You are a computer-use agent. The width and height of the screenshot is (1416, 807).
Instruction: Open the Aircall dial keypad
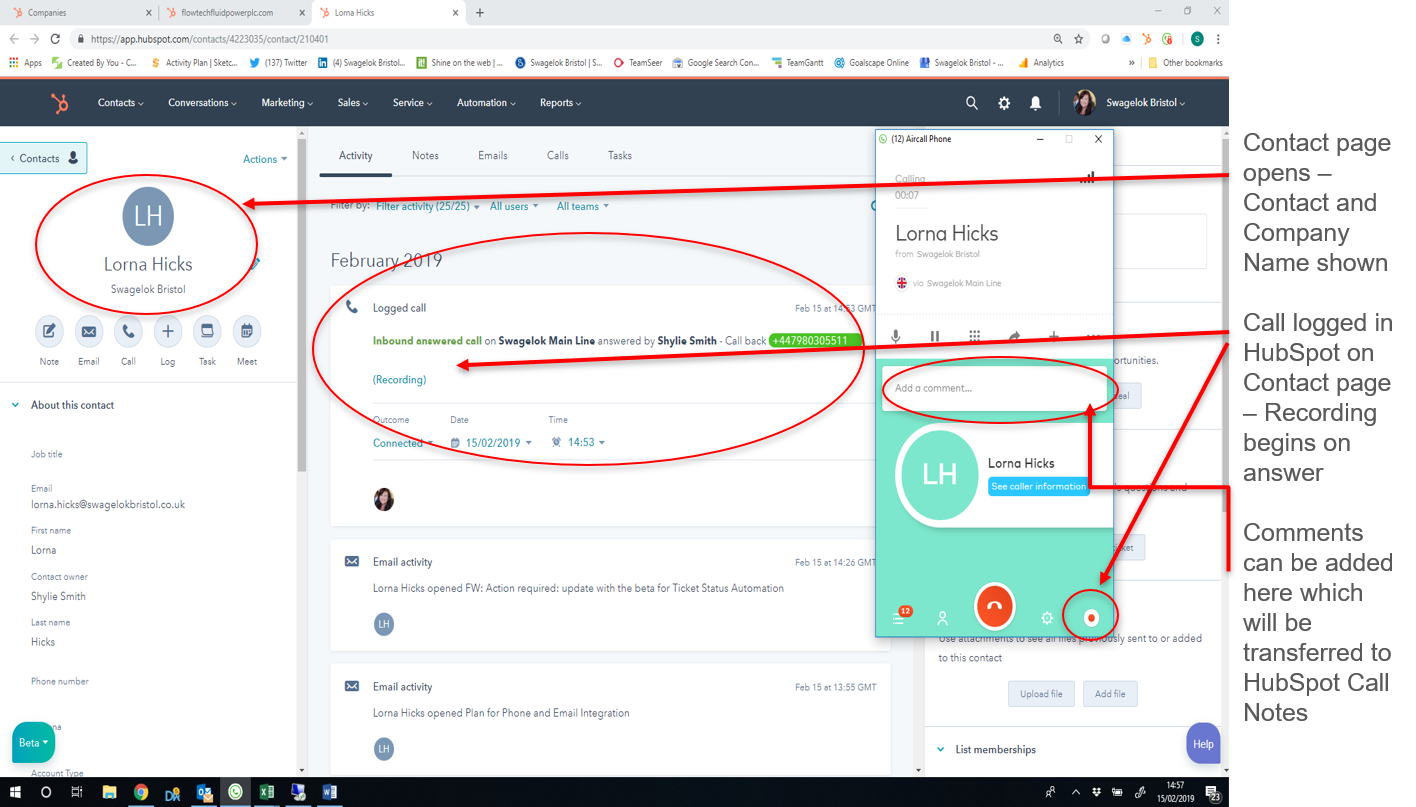click(x=975, y=337)
